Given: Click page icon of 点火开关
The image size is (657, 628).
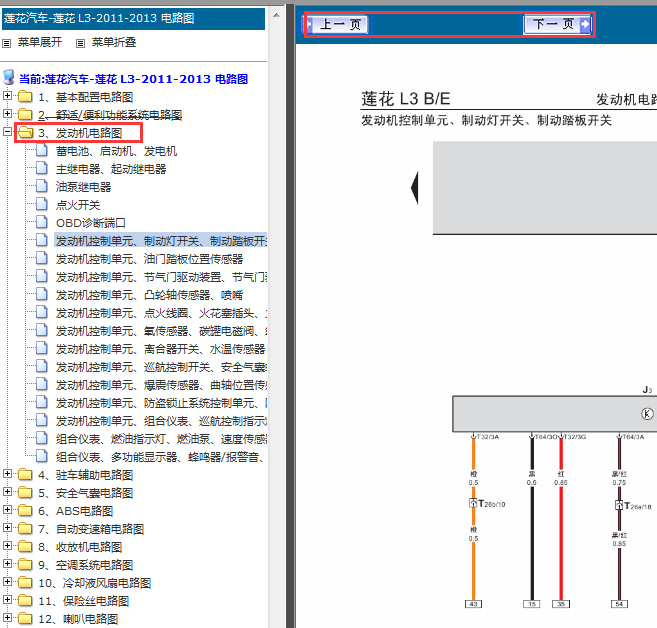Looking at the screenshot, I should pos(41,204).
